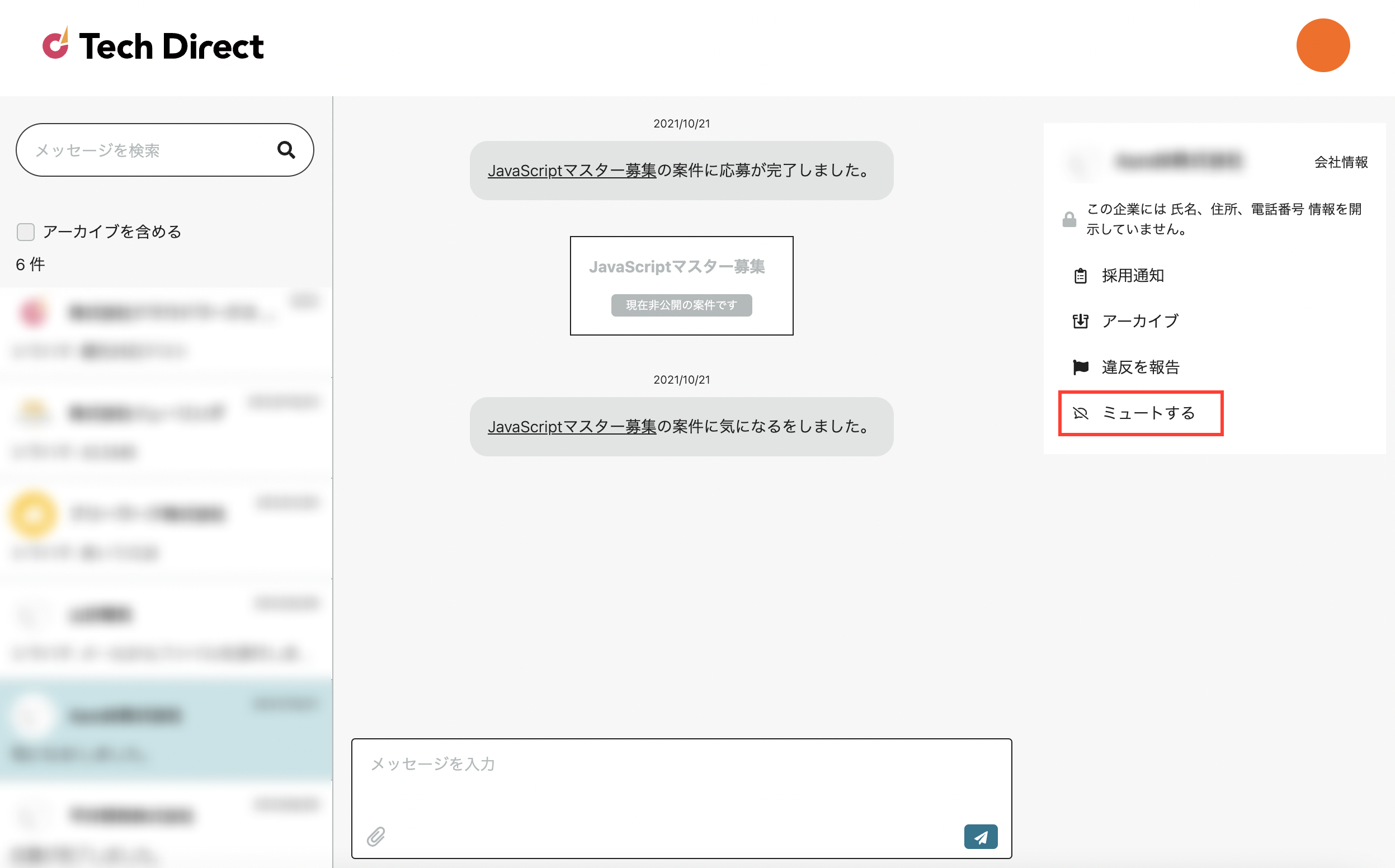Viewport: 1395px width, 868px height.
Task: Click the 現在非公開の案件です badge
Action: tap(681, 305)
